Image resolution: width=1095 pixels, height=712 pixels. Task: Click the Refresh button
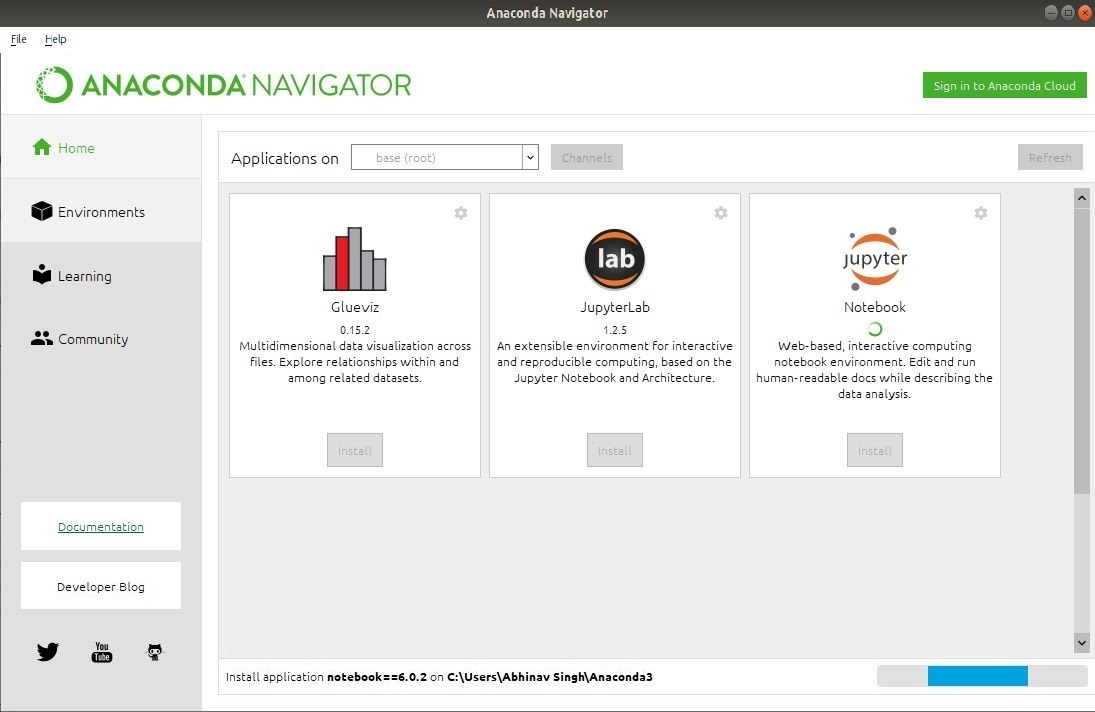(x=1050, y=158)
